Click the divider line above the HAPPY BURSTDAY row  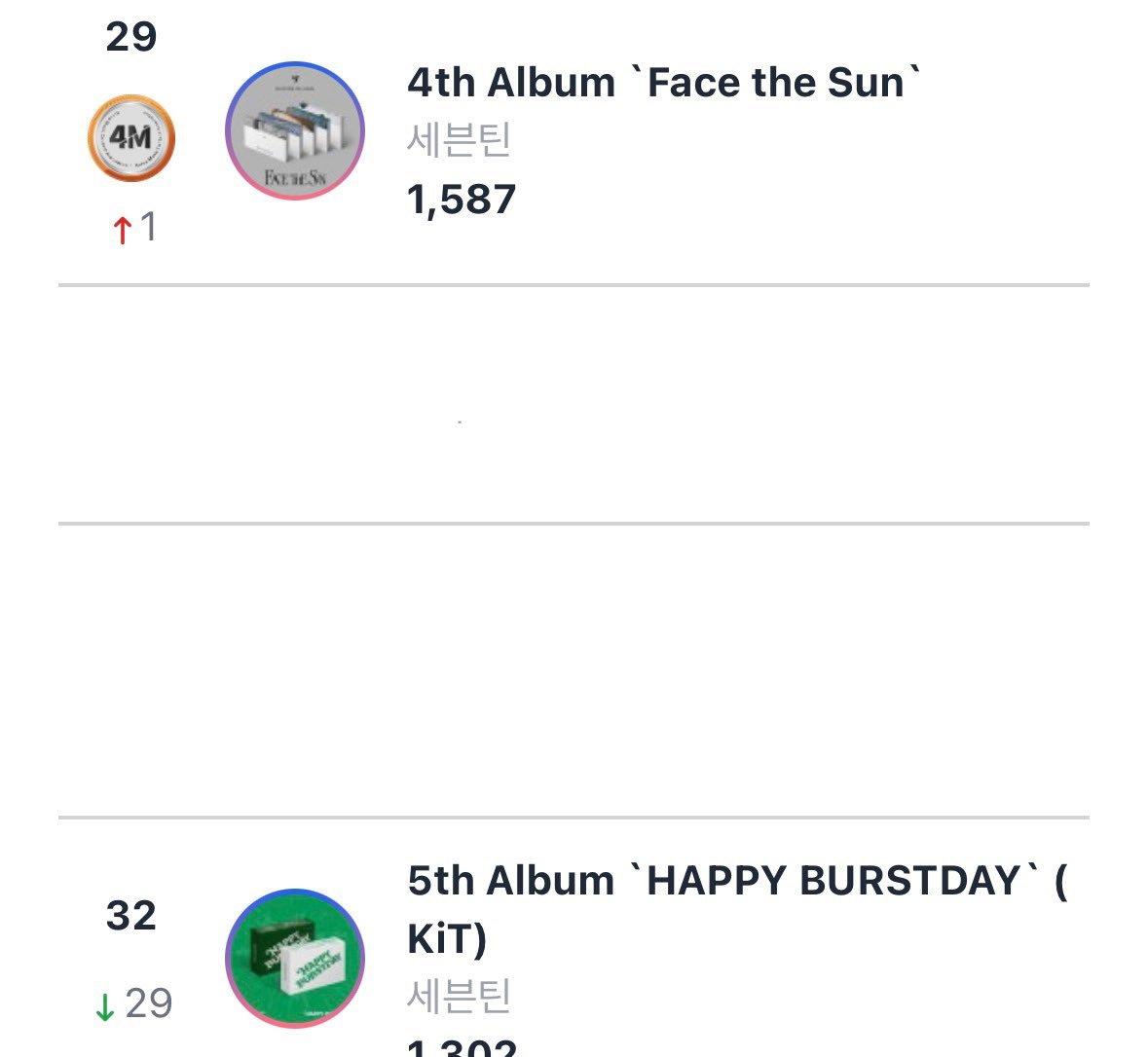click(574, 817)
